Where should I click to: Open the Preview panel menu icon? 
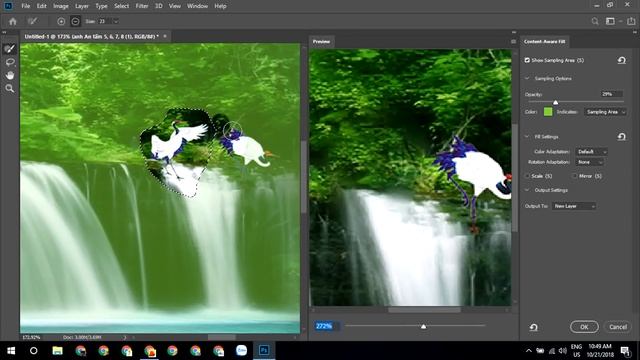pos(513,42)
